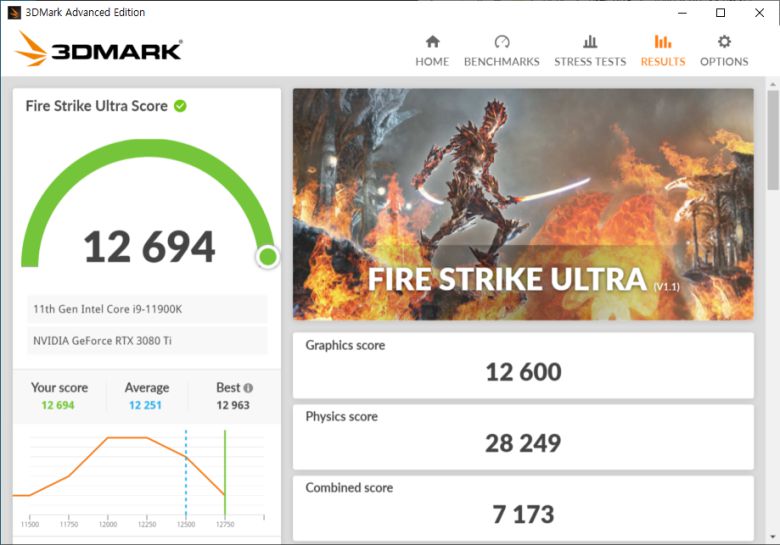Open the Benchmarks gauge icon
Screen dimensions: 780x545
click(x=502, y=42)
